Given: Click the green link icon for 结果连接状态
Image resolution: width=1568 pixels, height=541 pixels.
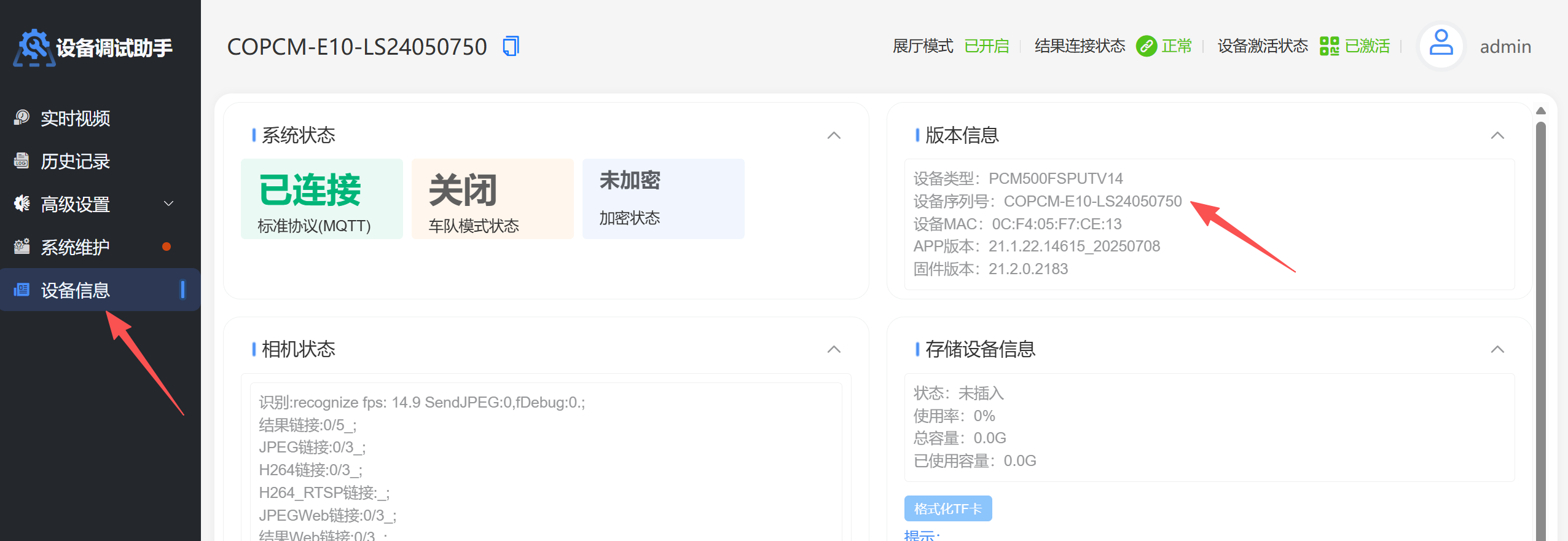Looking at the screenshot, I should (1147, 46).
